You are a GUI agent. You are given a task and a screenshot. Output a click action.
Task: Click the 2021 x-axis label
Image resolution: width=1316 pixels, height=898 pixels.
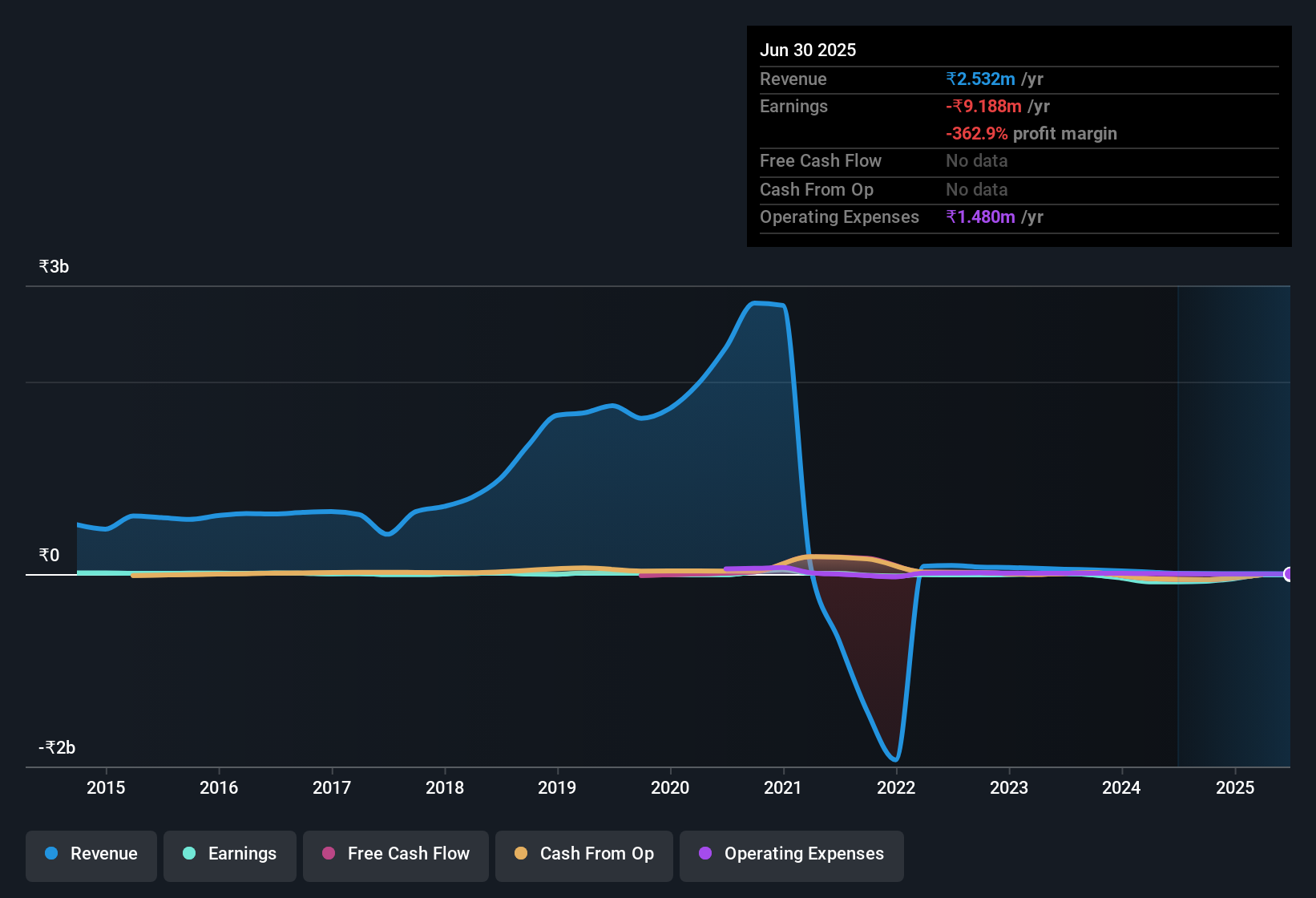click(x=783, y=787)
